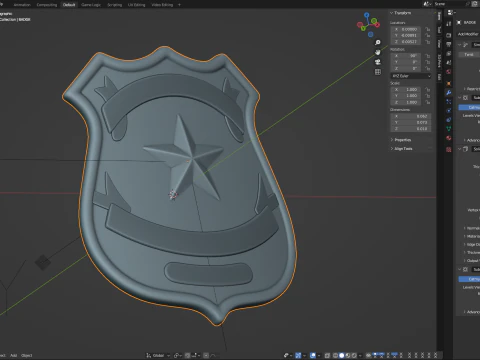Add a new workspace with plus button

(179, 5)
